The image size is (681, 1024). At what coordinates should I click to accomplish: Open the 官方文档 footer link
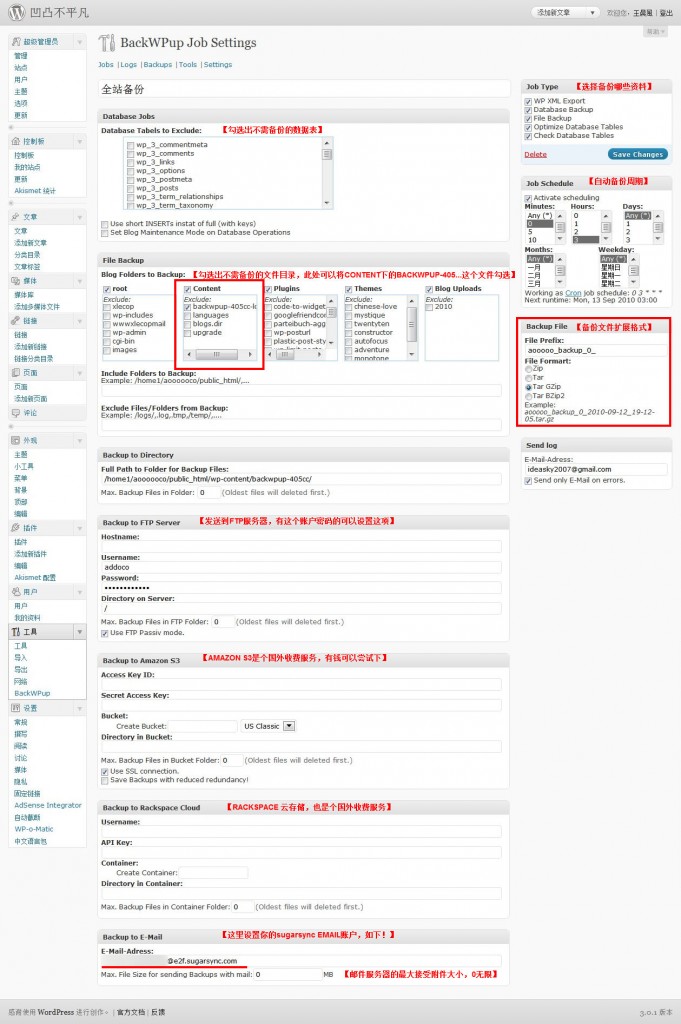coord(131,1012)
